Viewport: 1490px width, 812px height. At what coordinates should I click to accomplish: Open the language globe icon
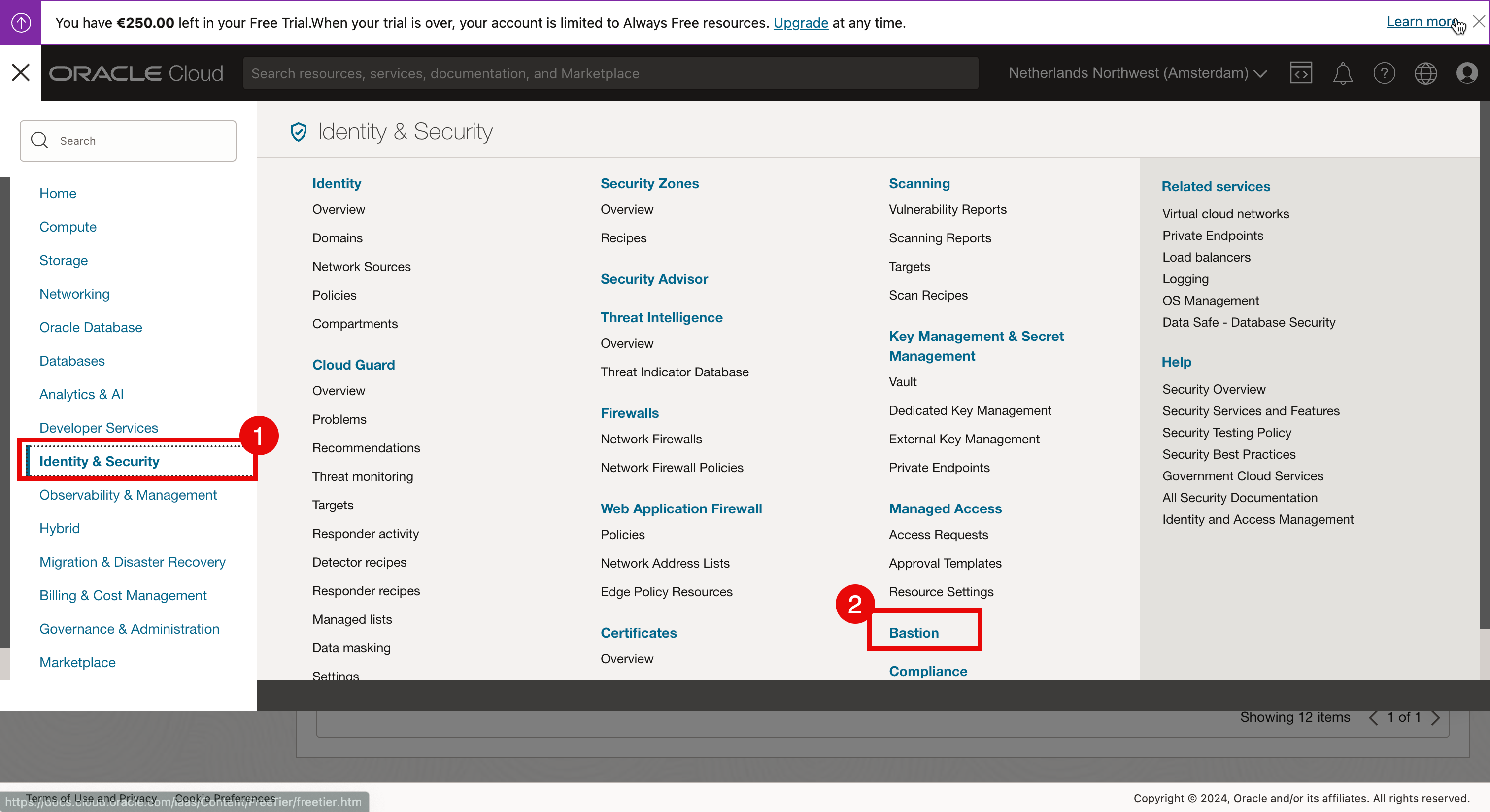(x=1425, y=73)
